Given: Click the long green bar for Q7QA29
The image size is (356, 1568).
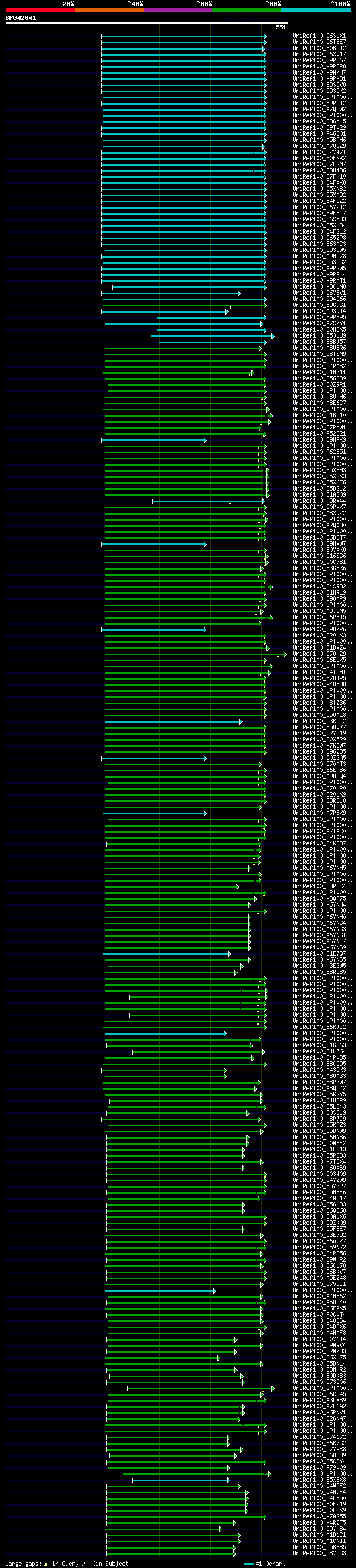Looking at the screenshot, I should pos(196,654).
